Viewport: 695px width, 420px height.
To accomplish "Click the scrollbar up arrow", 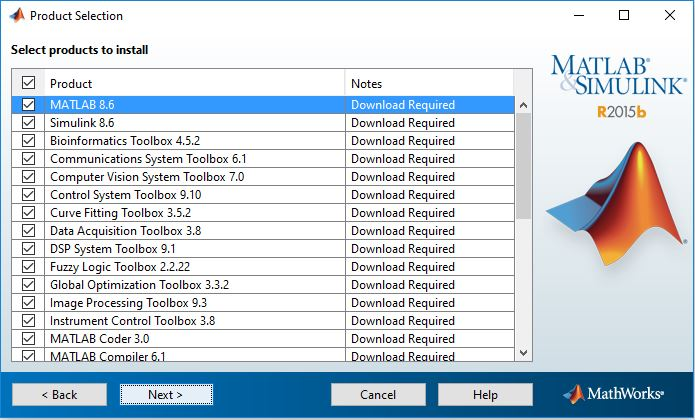I will pyautogui.click(x=523, y=105).
